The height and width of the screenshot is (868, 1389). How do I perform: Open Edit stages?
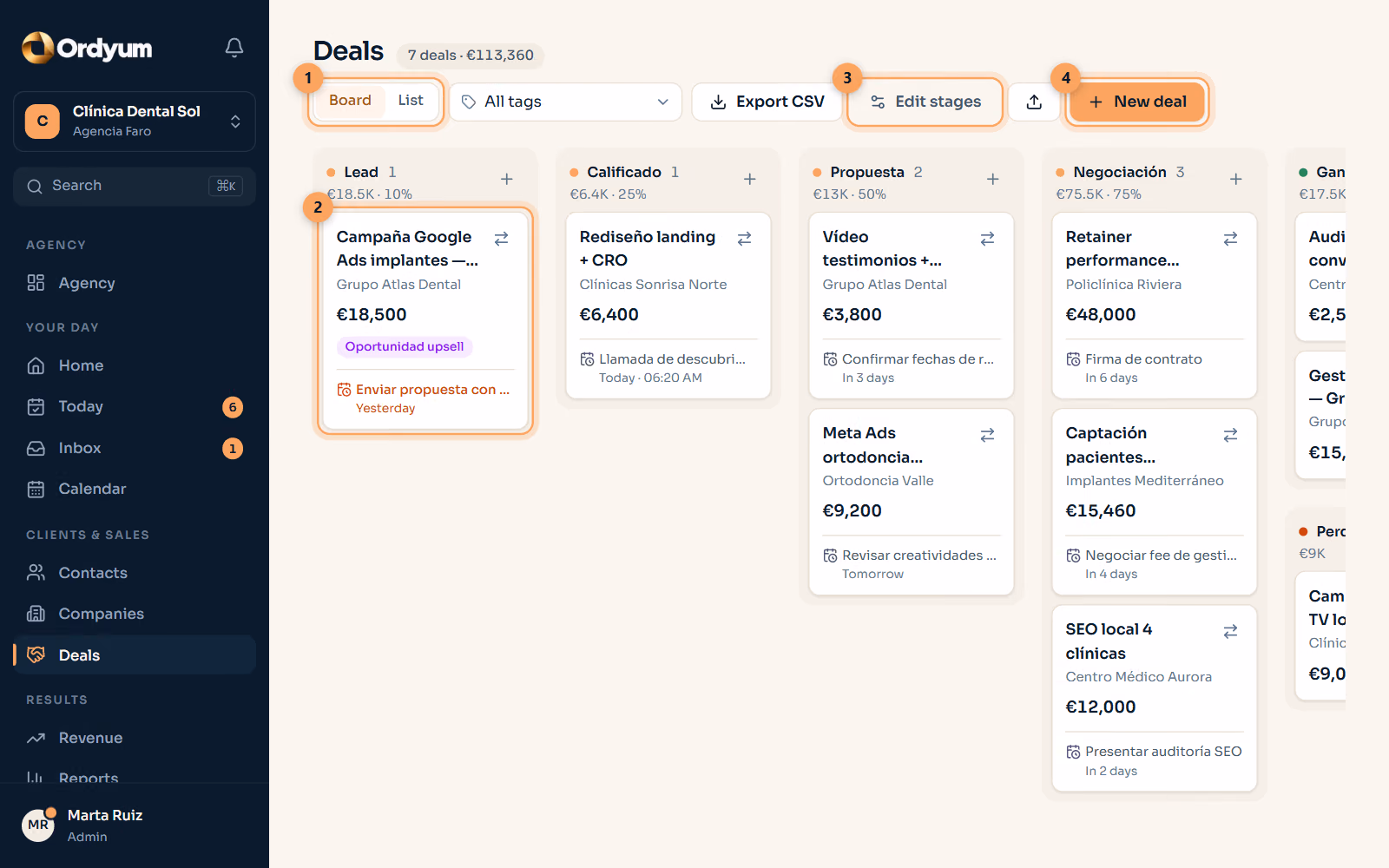point(925,102)
